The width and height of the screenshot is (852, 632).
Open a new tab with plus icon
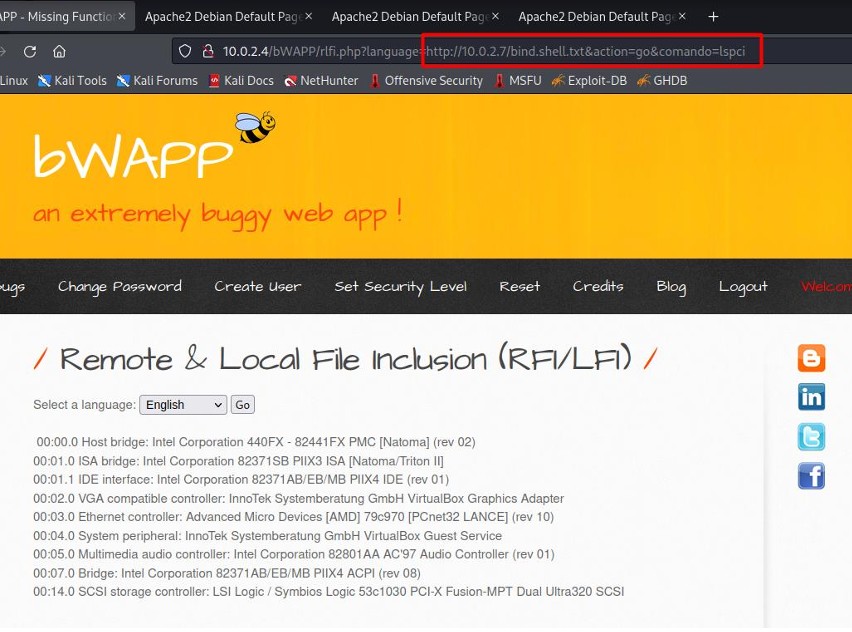coord(713,17)
